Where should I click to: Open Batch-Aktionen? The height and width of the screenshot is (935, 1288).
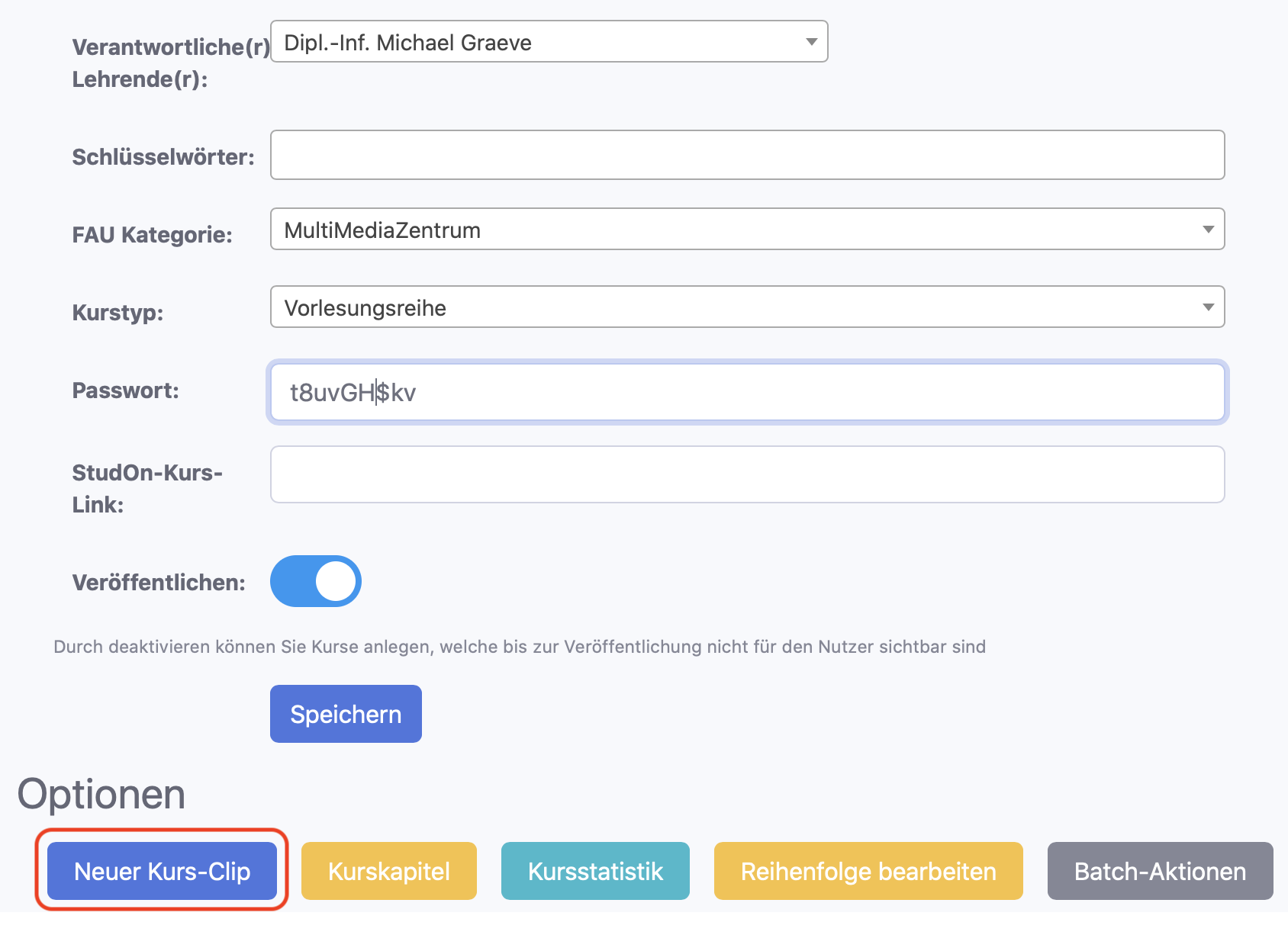tap(1160, 871)
